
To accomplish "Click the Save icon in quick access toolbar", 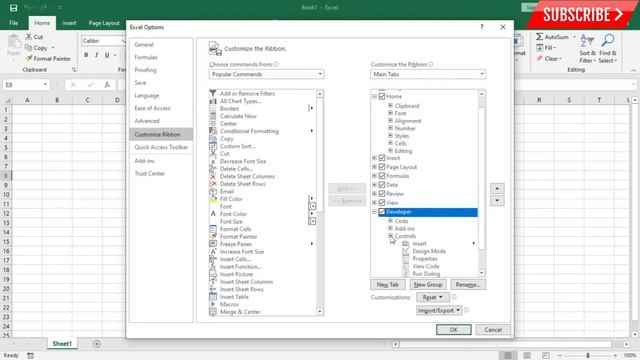I will [x=13, y=8].
